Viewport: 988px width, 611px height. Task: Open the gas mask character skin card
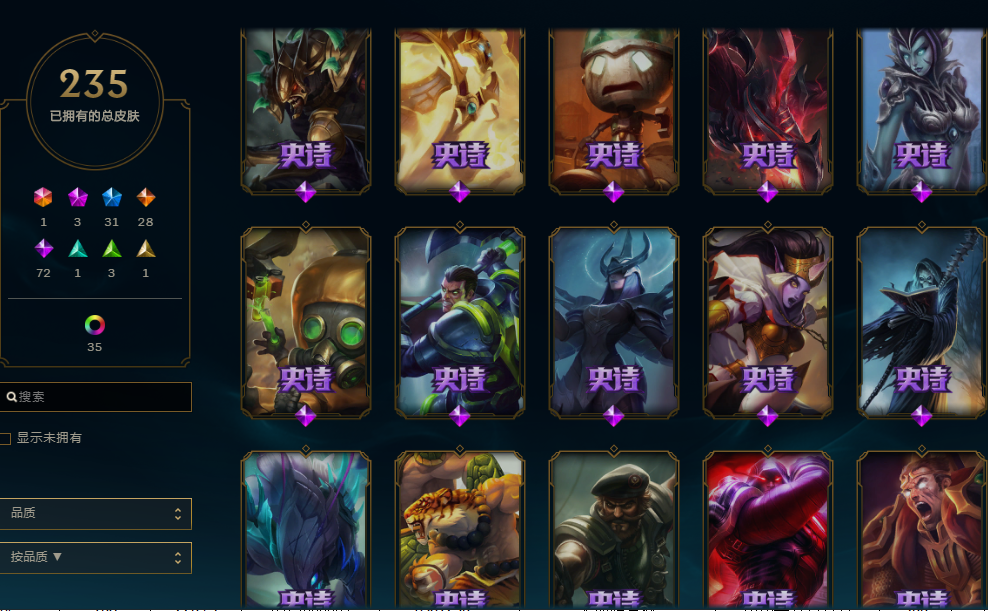coord(306,323)
